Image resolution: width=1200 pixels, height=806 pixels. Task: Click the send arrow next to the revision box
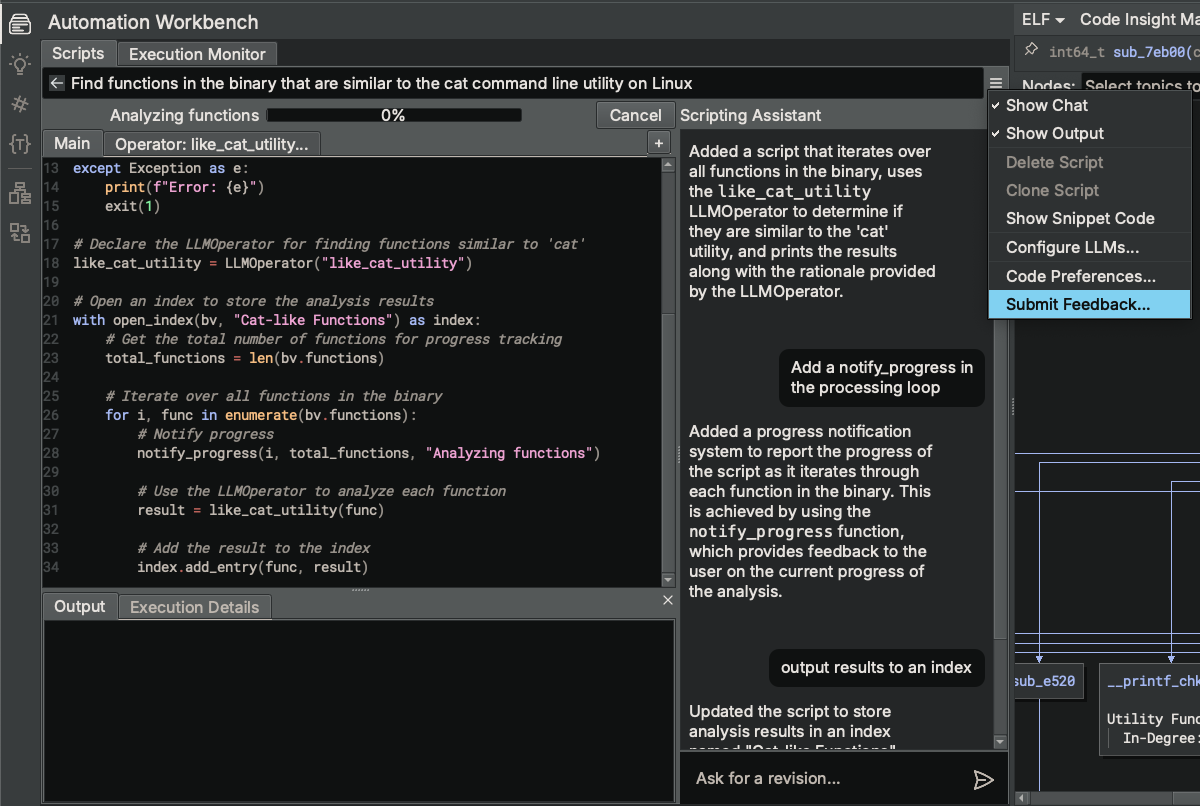(984, 779)
